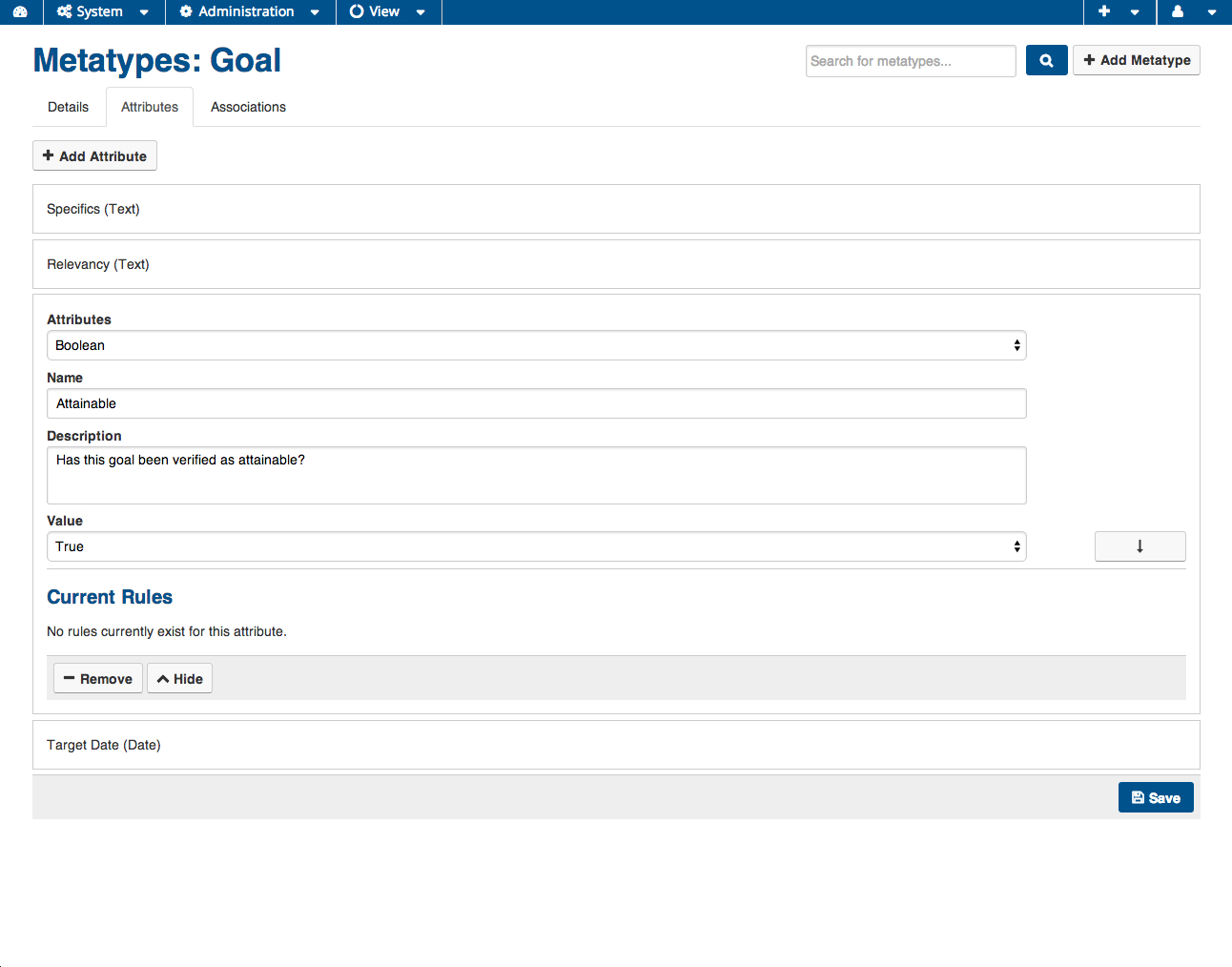Type in the Search for metatypes field
Viewport: 1232px width, 967px height.
coord(910,61)
